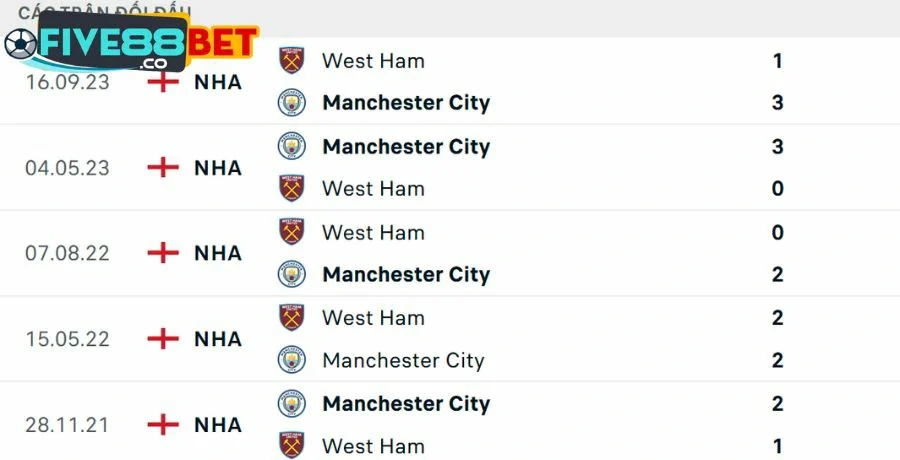This screenshot has height=460, width=900.
Task: Click Manchester City crest in 04.05.23 match
Action: click(291, 147)
